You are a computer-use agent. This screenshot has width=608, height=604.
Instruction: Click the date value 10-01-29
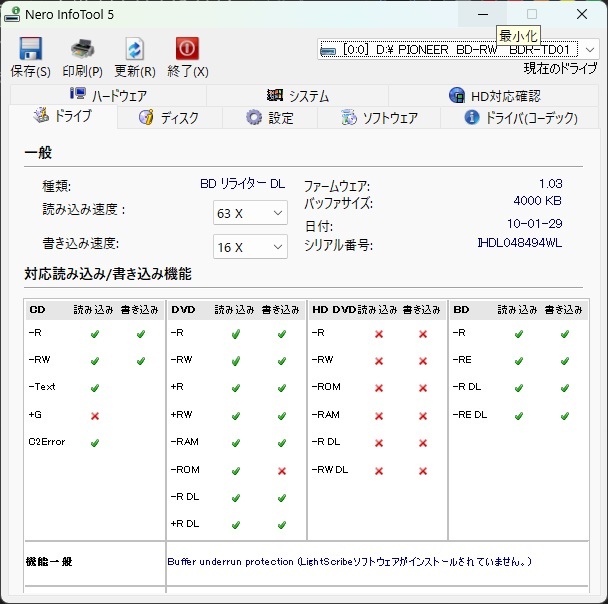535,223
